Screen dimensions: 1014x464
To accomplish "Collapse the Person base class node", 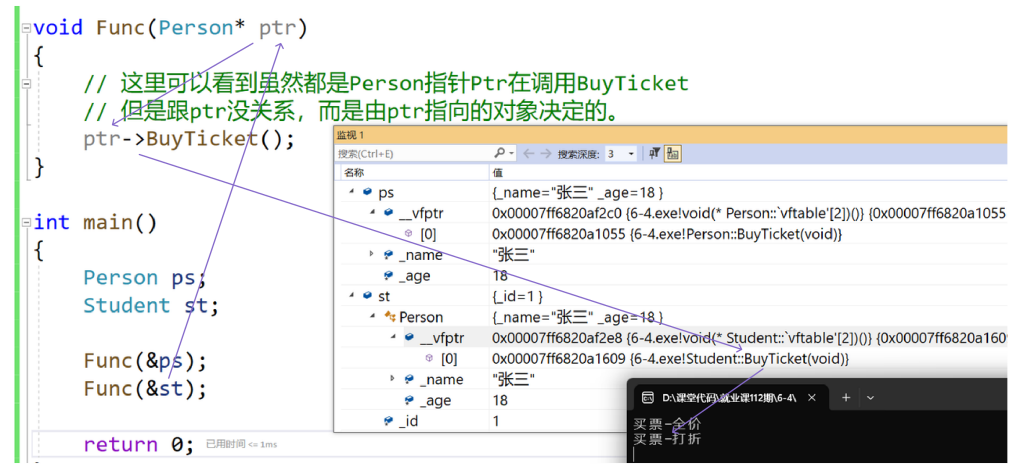I will [372, 316].
